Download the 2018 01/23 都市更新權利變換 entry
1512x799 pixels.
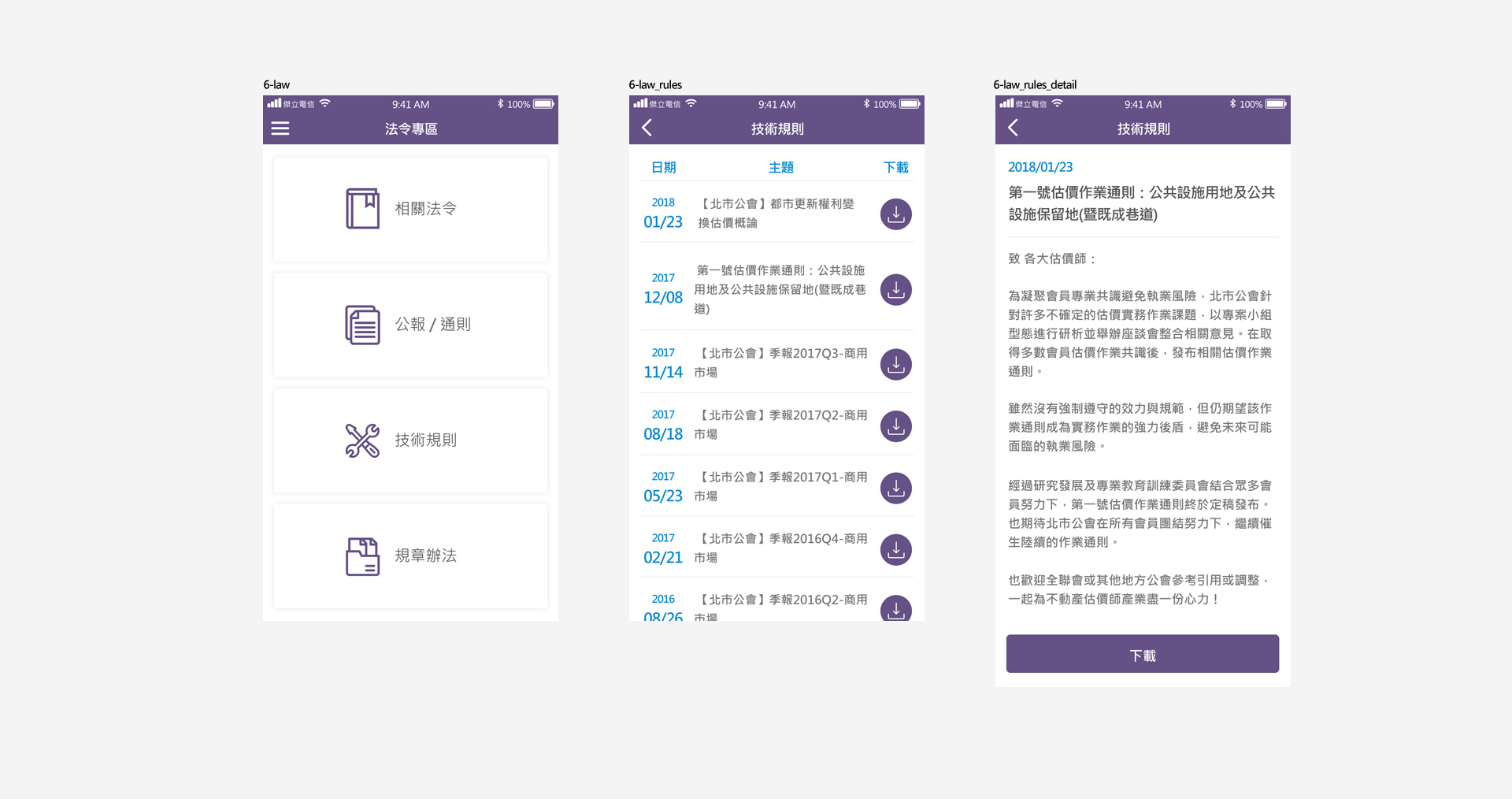point(895,214)
